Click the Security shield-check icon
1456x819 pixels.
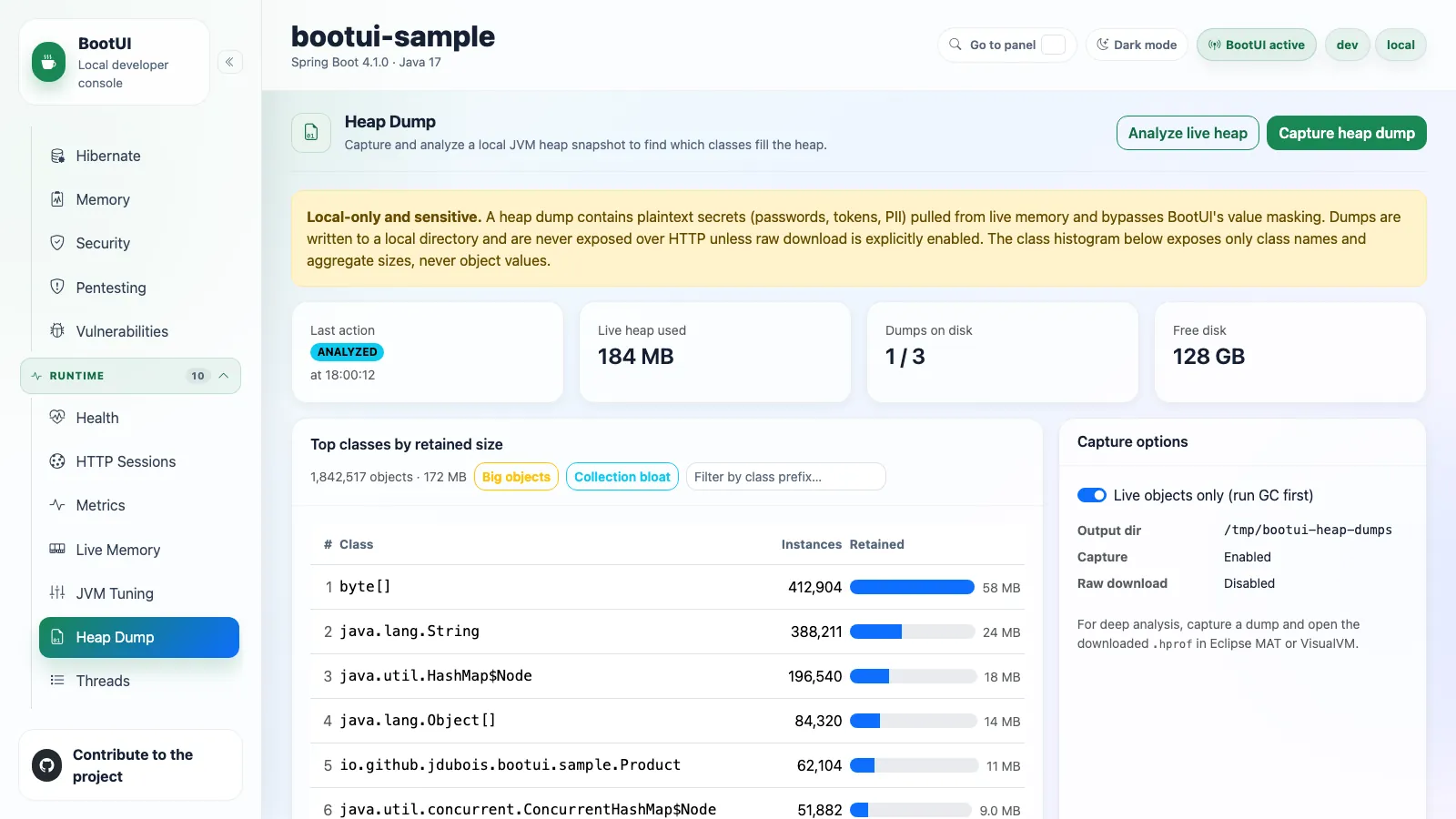[x=57, y=243]
